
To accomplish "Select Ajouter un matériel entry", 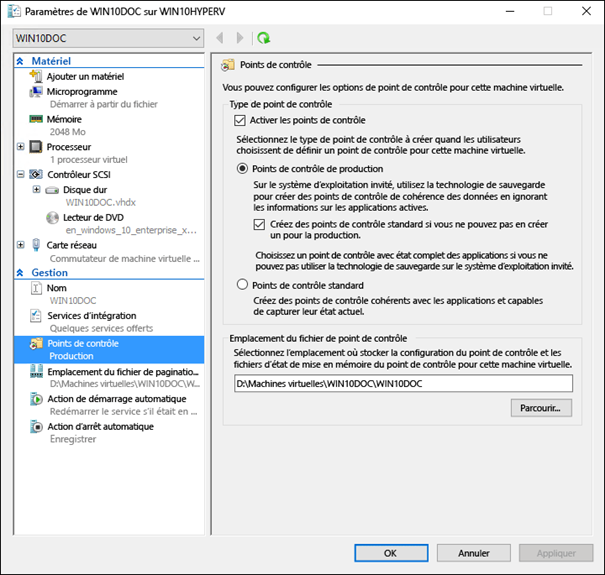I will pyautogui.click(x=85, y=76).
